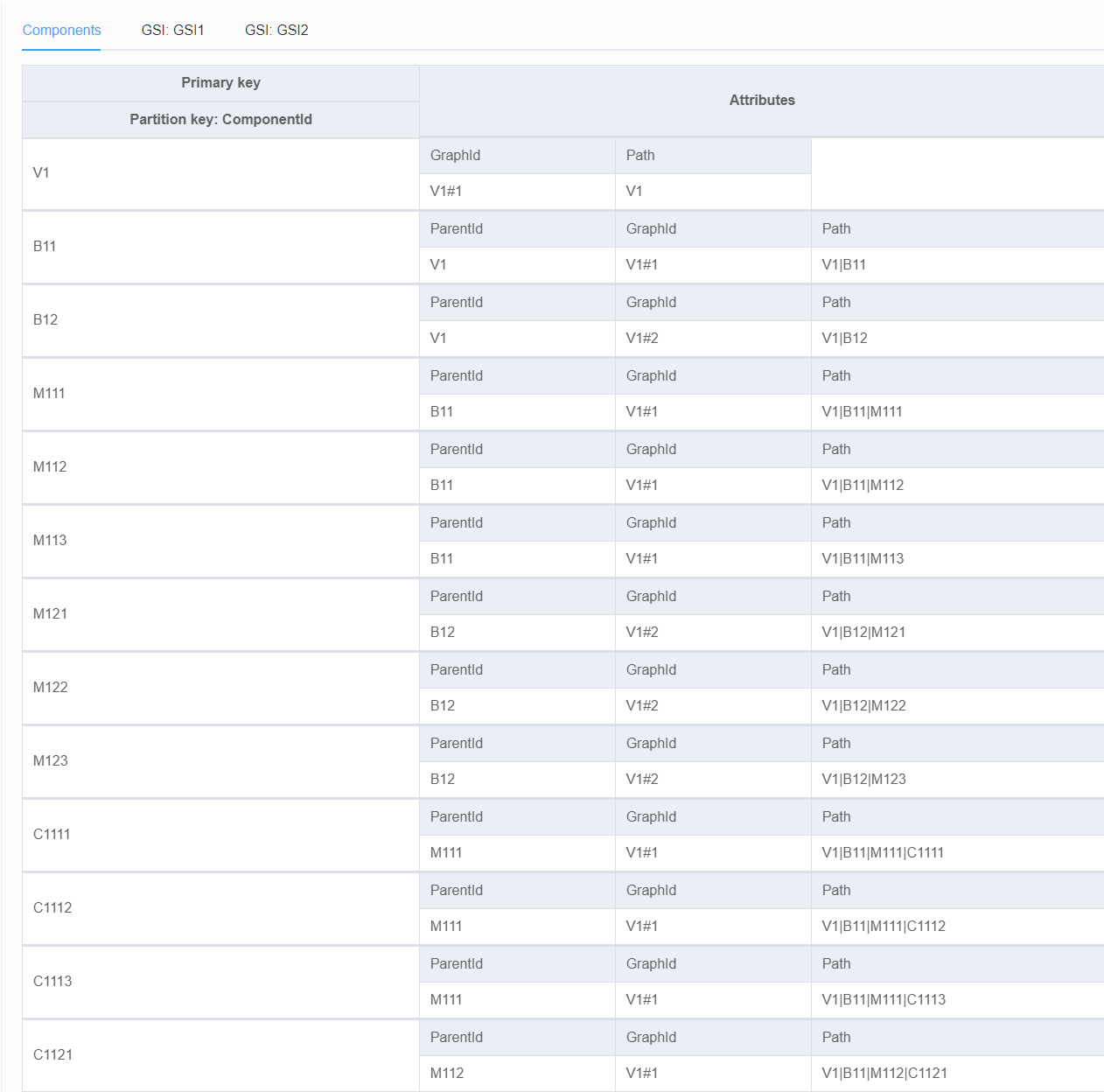Image resolution: width=1104 pixels, height=1092 pixels.
Task: Open the GSI: GSI2 tab
Action: tap(276, 29)
